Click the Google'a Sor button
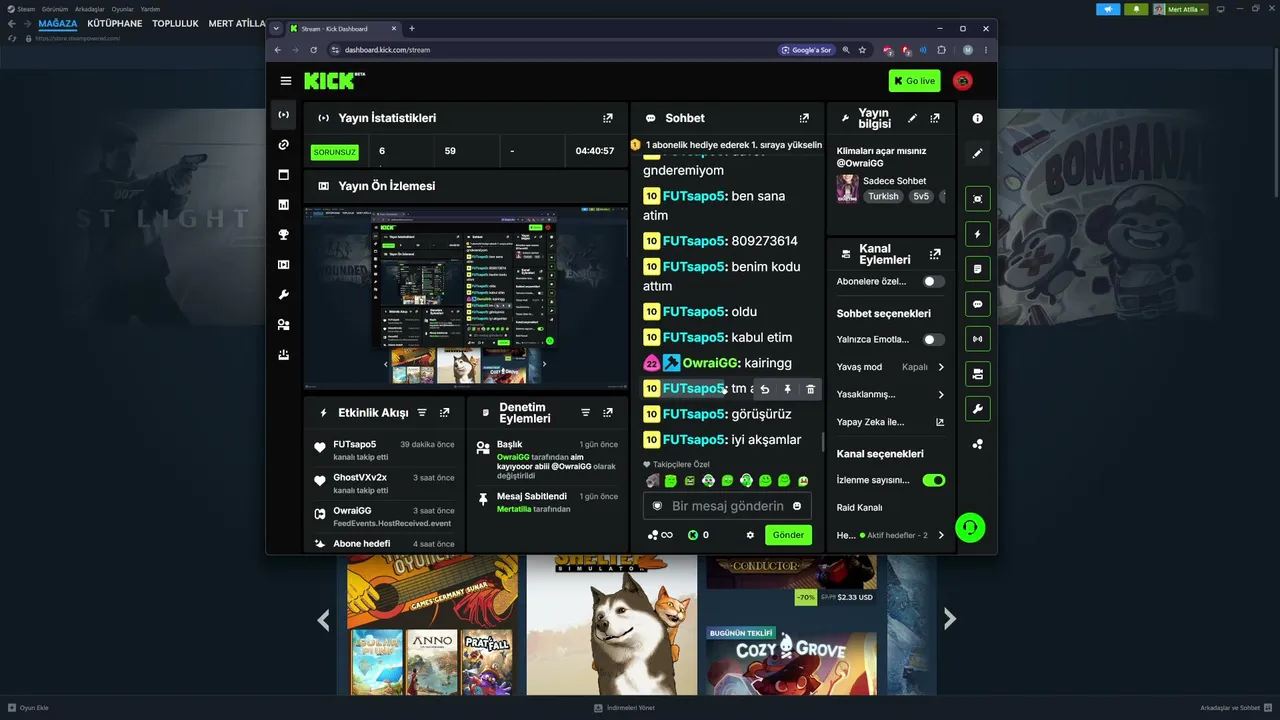This screenshot has width=1280, height=720. (806, 50)
